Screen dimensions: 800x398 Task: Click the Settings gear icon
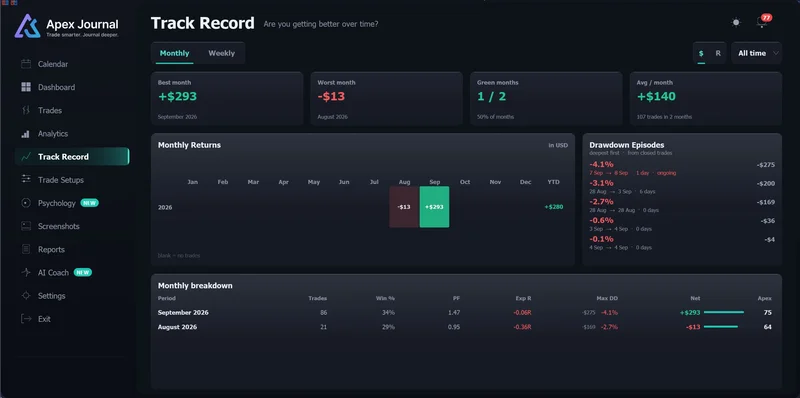pyautogui.click(x=26, y=296)
